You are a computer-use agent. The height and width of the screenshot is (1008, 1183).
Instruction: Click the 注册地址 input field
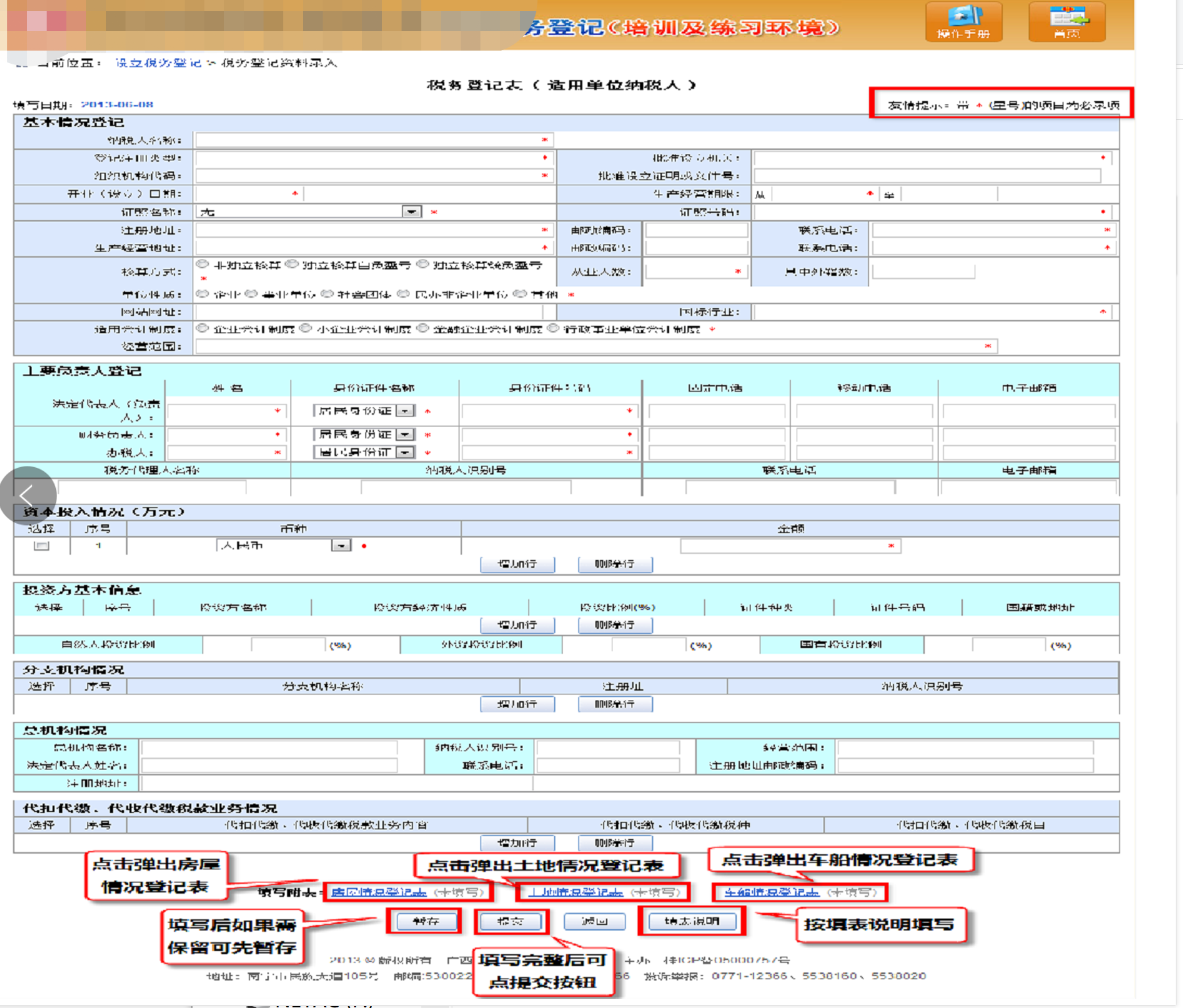tap(375, 230)
